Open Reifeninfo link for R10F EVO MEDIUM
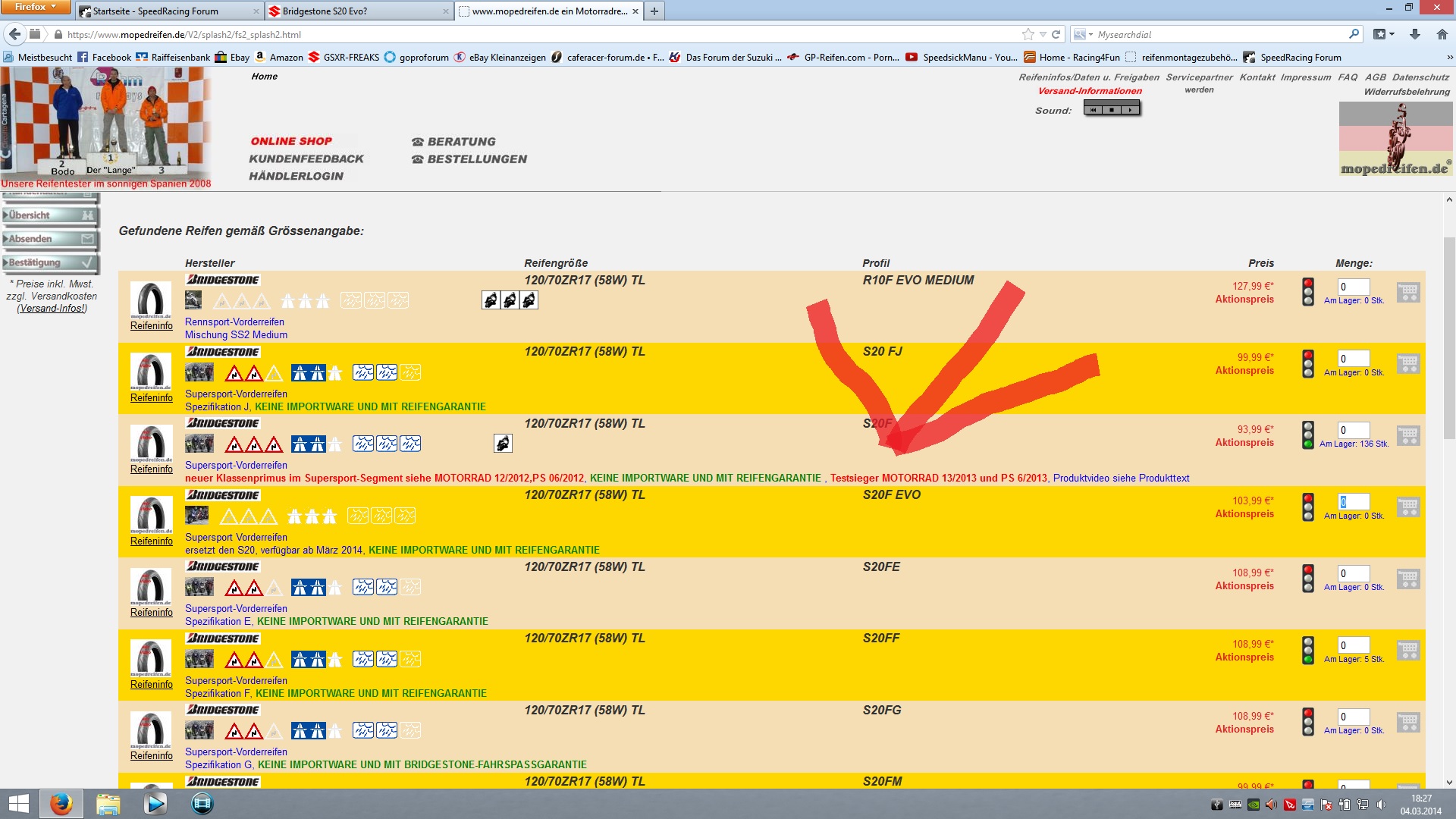This screenshot has height=819, width=1456. 151,326
